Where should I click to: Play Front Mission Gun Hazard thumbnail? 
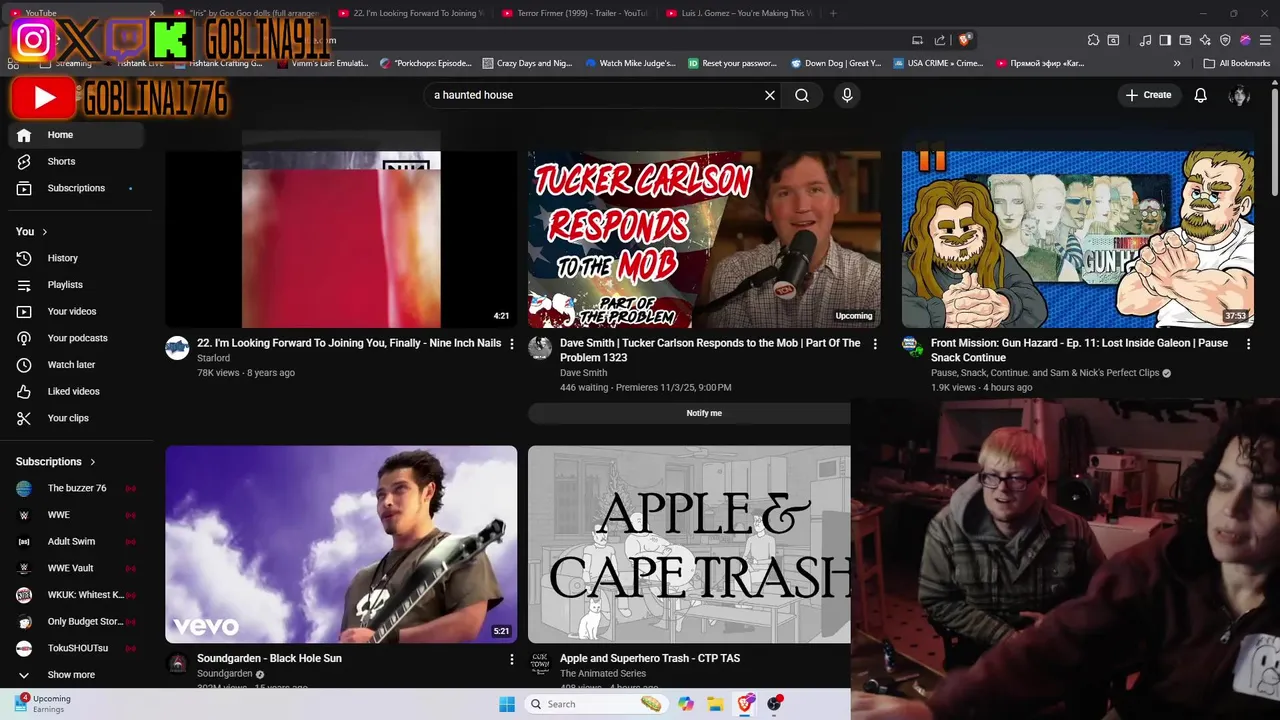click(1078, 240)
